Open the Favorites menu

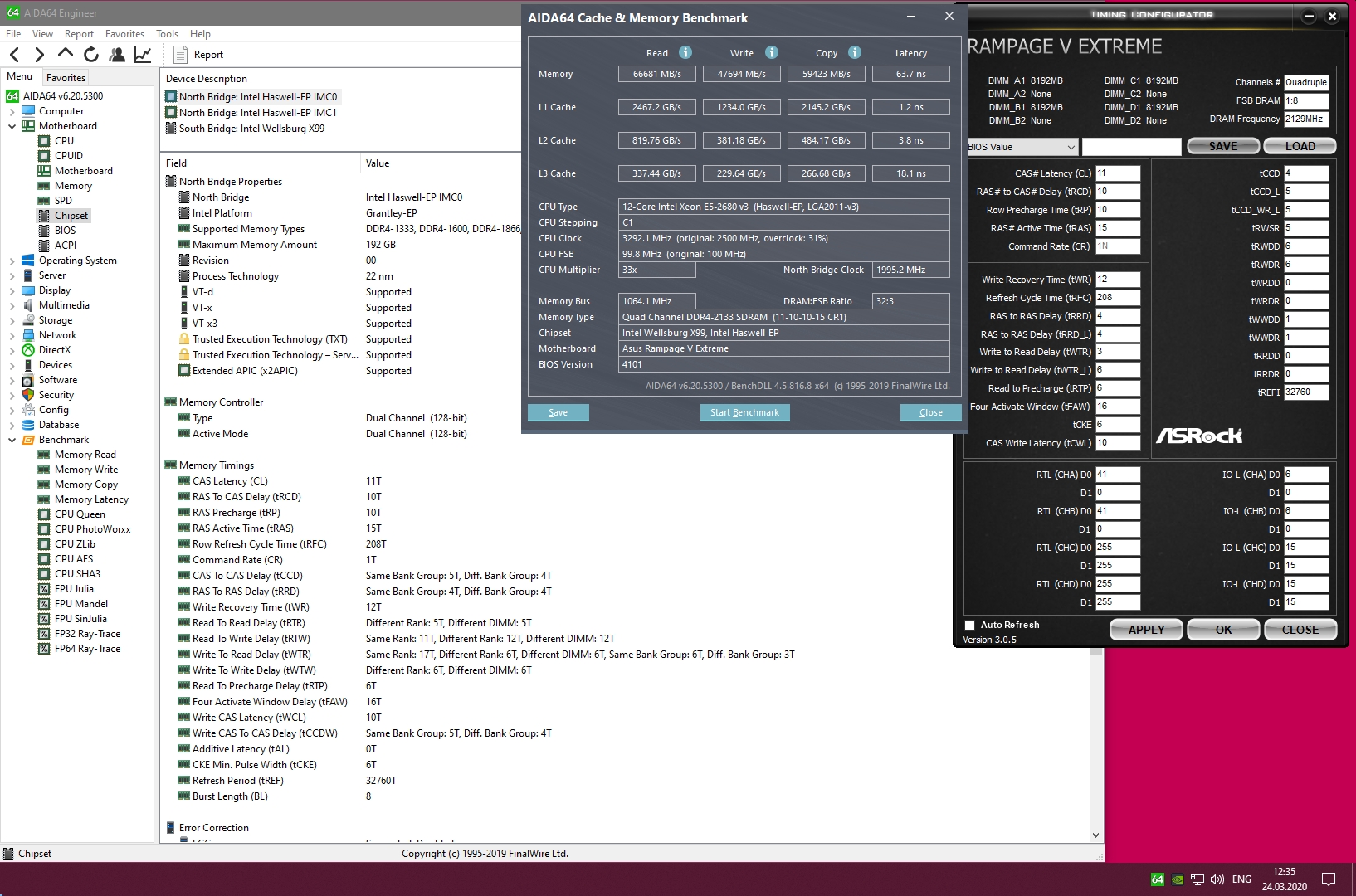(124, 34)
